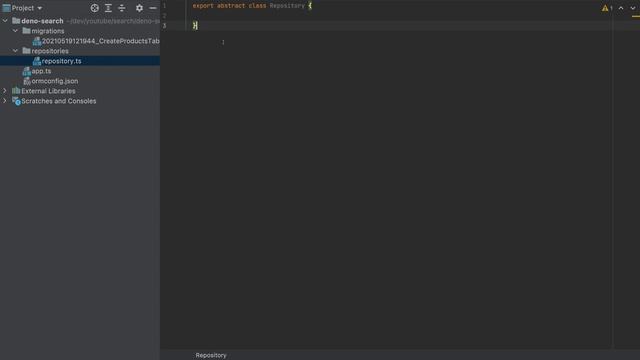Image resolution: width=640 pixels, height=360 pixels.
Task: Click the warning indicator in editor
Action: [x=607, y=8]
